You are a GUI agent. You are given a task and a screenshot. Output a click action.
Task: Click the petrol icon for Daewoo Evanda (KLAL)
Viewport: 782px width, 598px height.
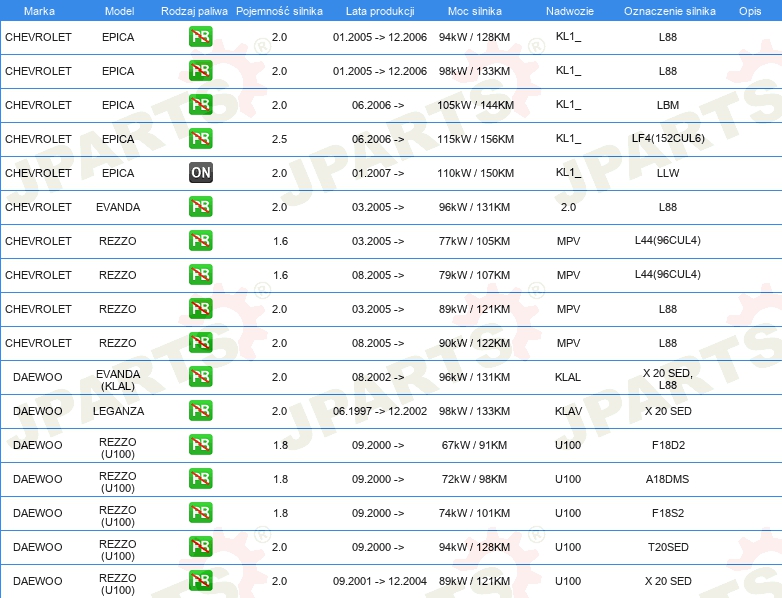pos(200,377)
